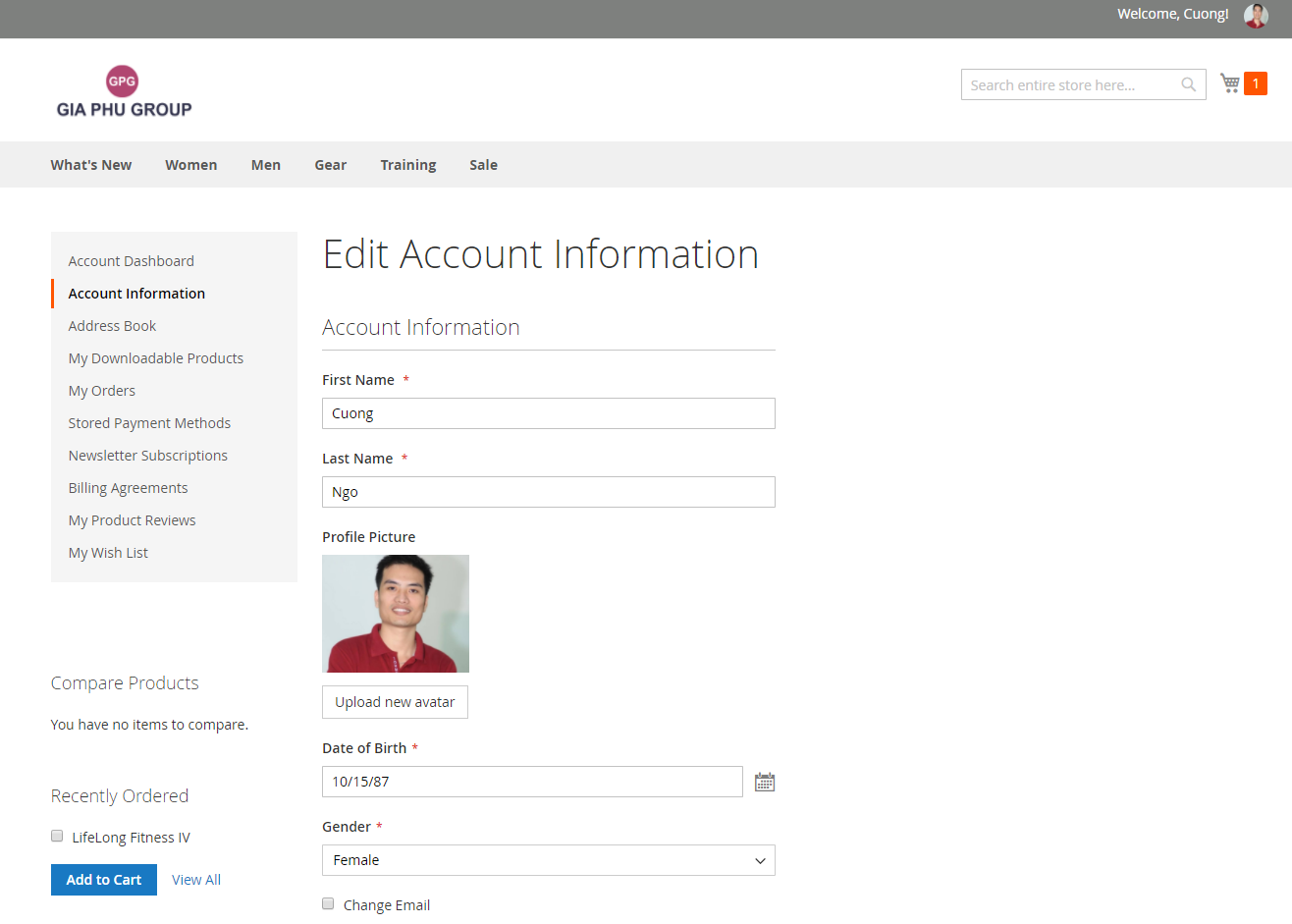Click Upload new avatar button

pyautogui.click(x=395, y=702)
